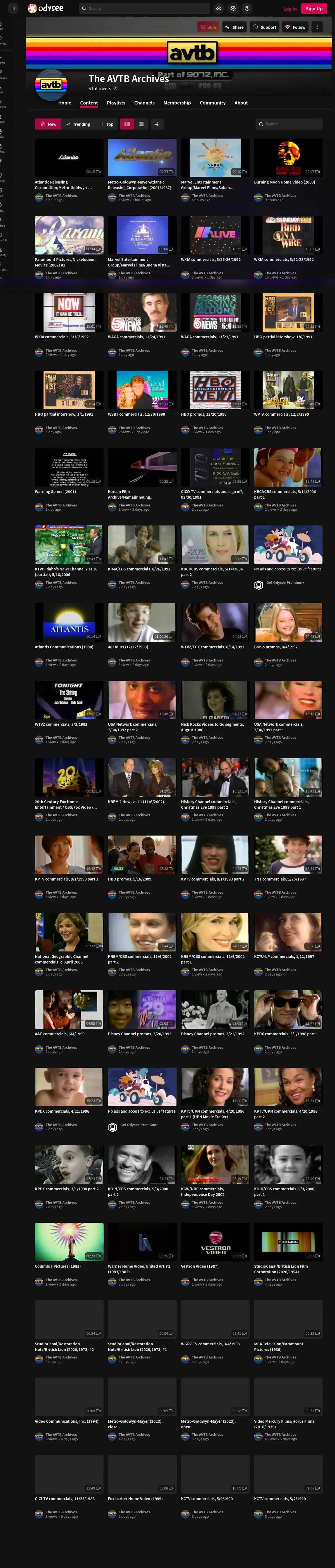Open TNT commercials, 1/25/1997 title

pyautogui.click(x=280, y=879)
